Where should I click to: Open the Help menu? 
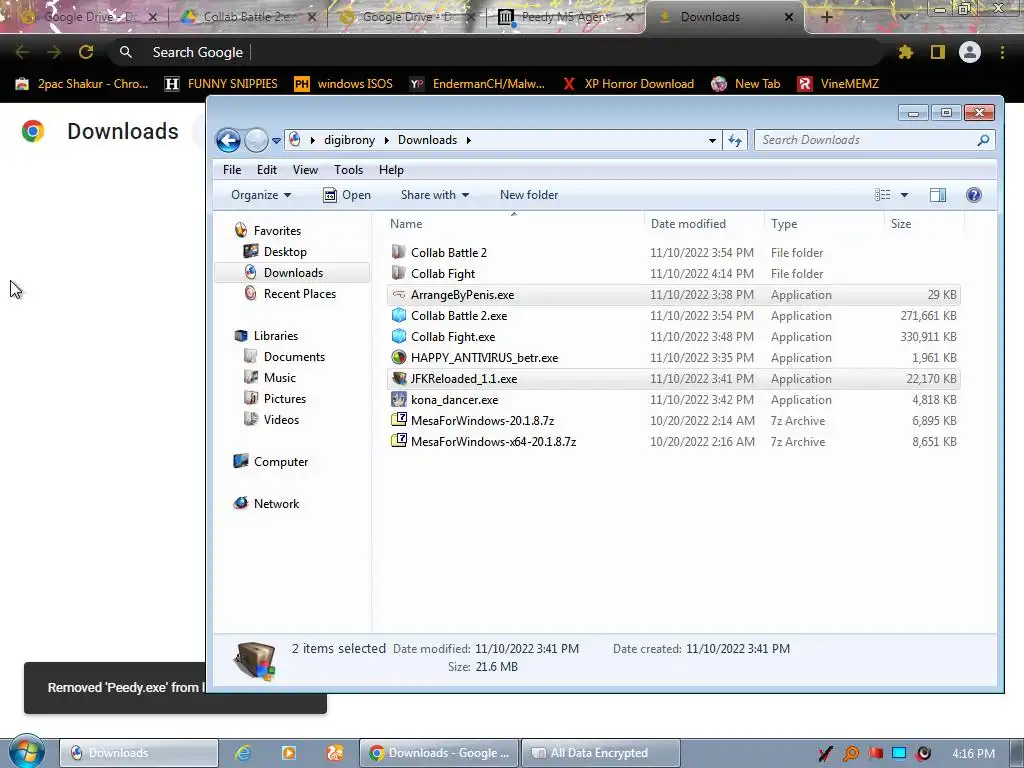391,170
